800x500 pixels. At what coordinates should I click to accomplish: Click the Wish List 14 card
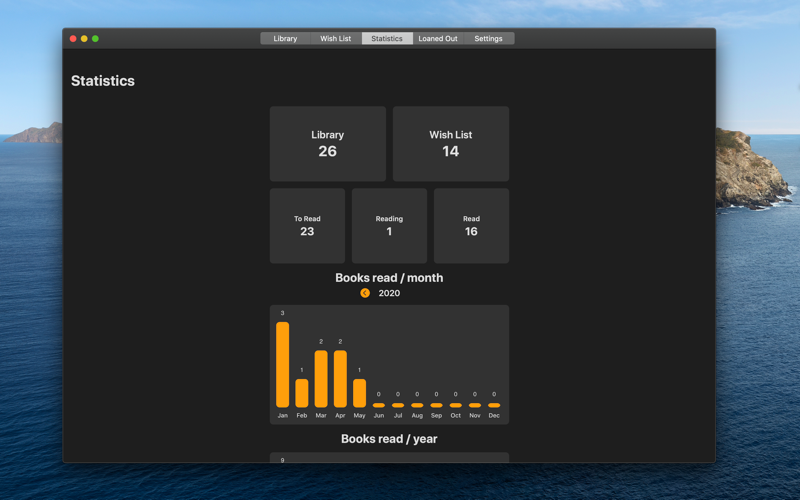(x=451, y=144)
